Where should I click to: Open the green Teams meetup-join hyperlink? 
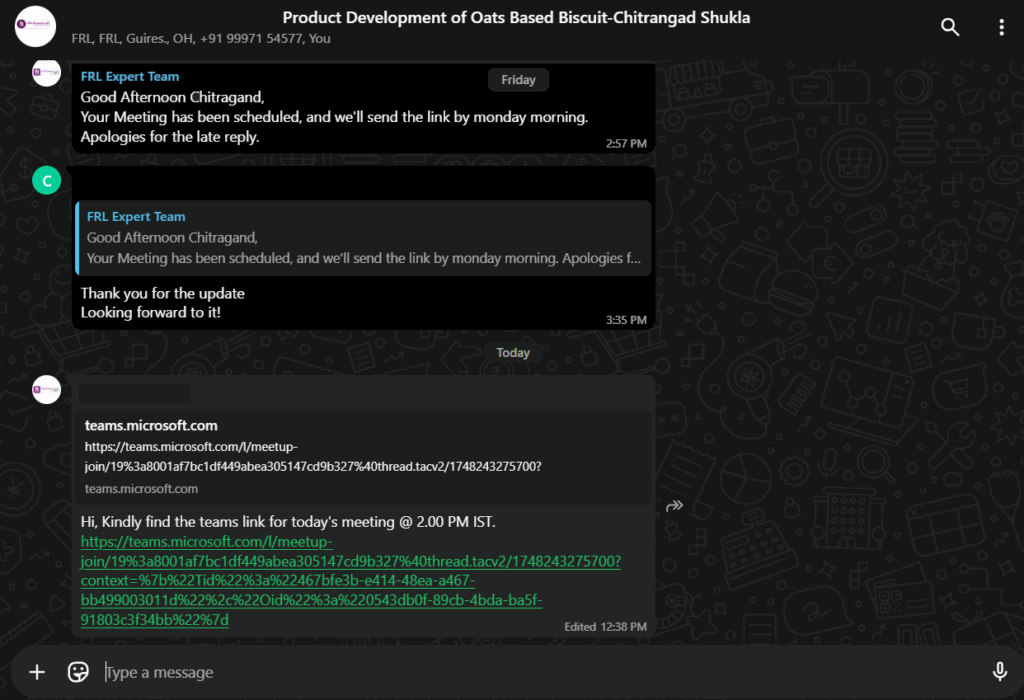coord(351,581)
